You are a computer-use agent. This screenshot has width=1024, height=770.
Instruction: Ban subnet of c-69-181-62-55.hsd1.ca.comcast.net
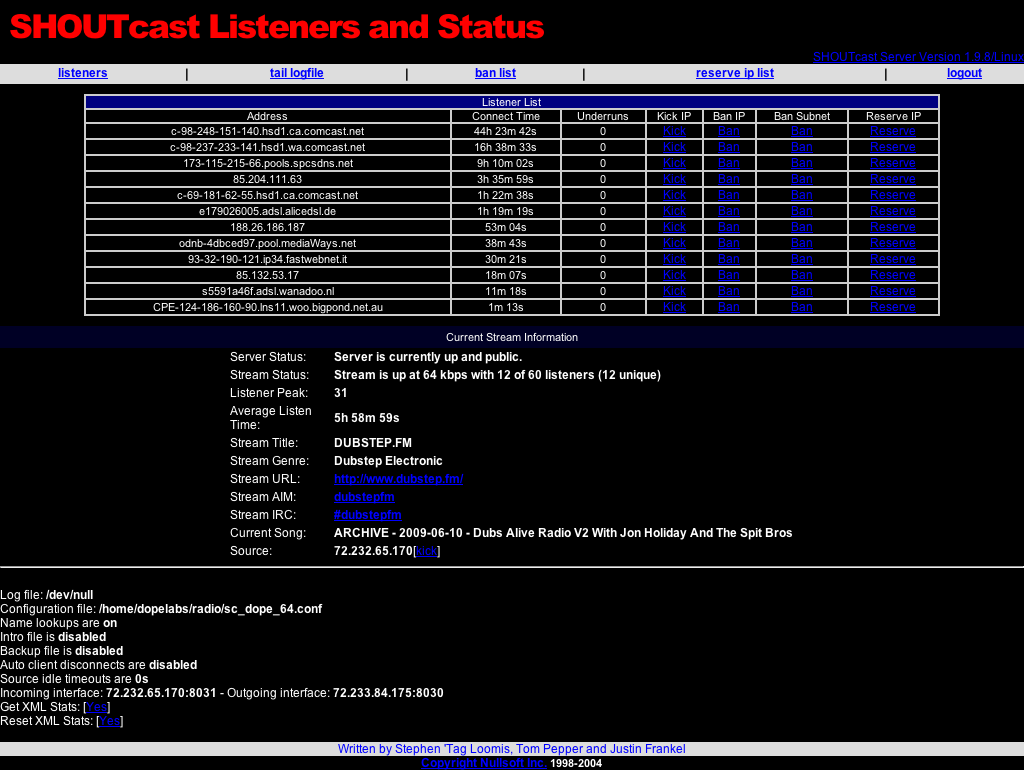tap(802, 195)
